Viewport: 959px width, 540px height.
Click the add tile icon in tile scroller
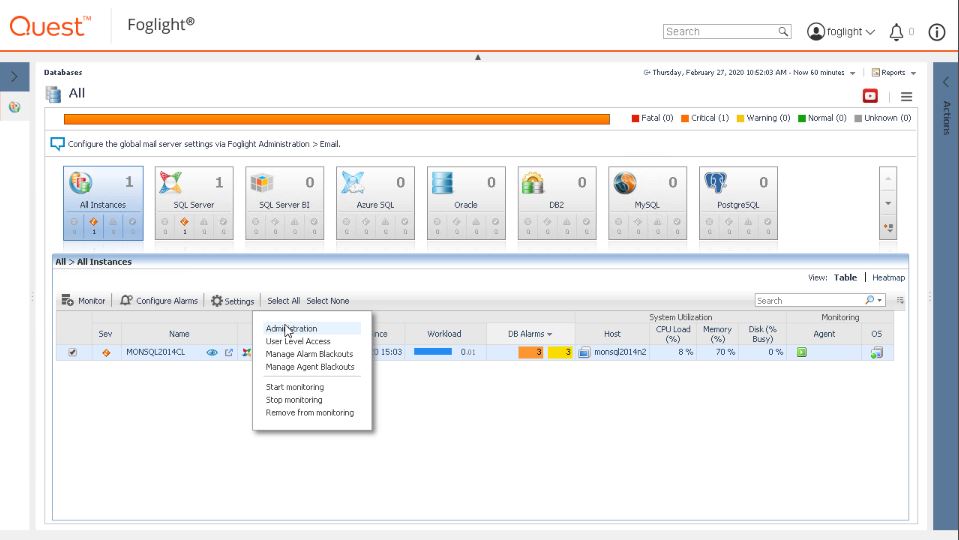(888, 227)
